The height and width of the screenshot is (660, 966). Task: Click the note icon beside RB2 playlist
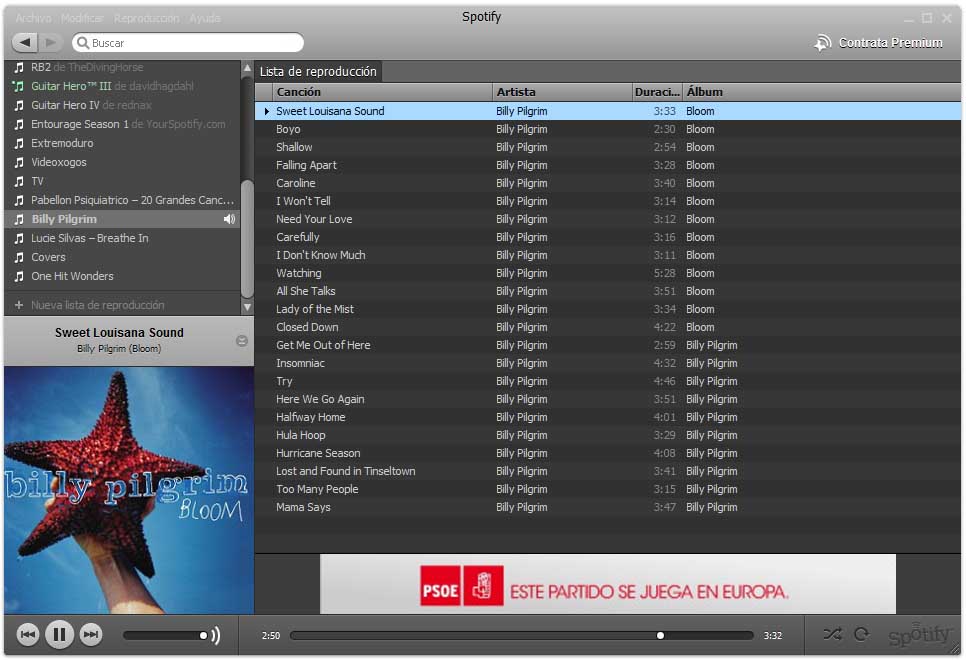tap(19, 67)
